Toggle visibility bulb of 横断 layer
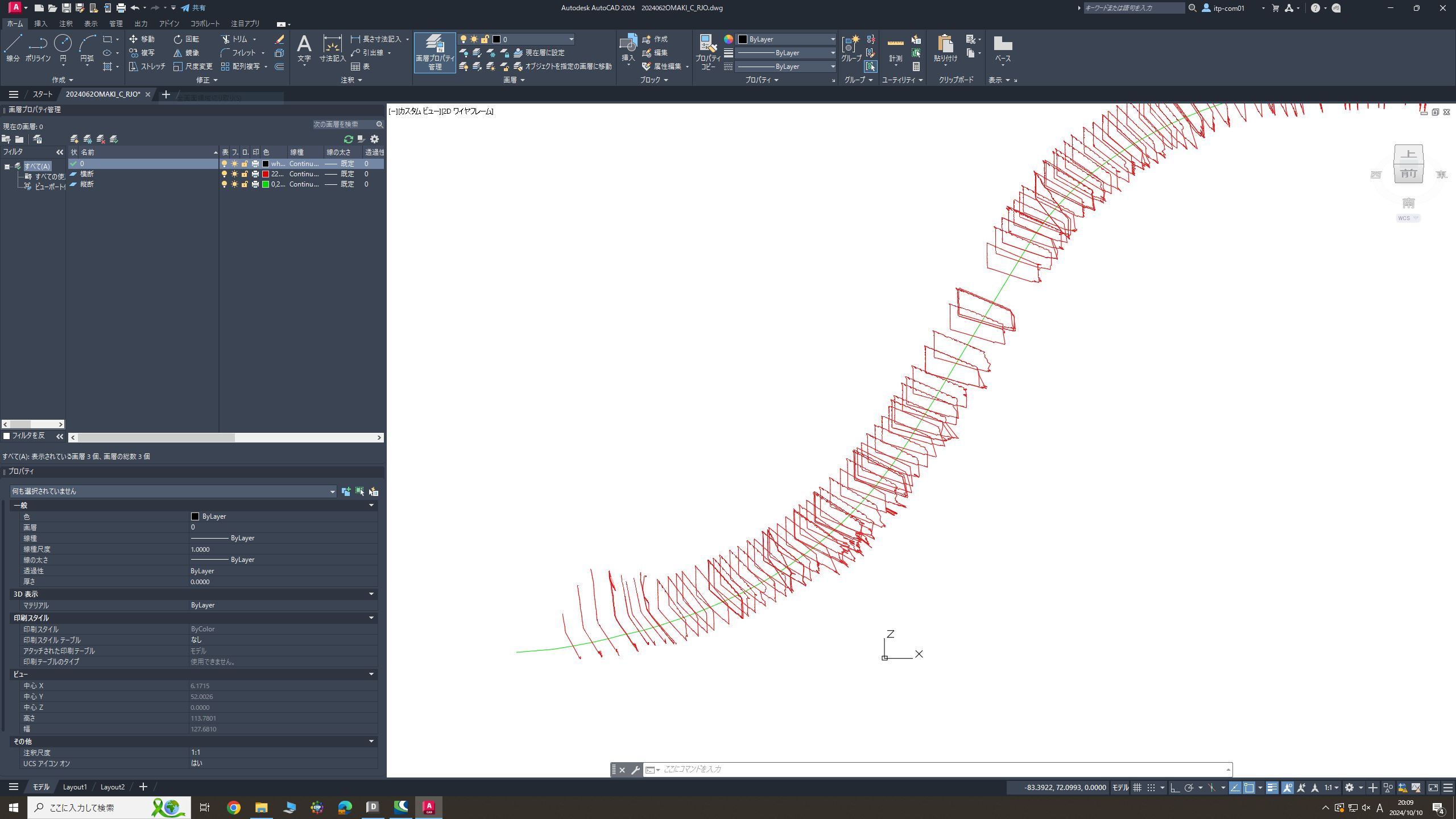The width and height of the screenshot is (1456, 819). click(x=224, y=174)
